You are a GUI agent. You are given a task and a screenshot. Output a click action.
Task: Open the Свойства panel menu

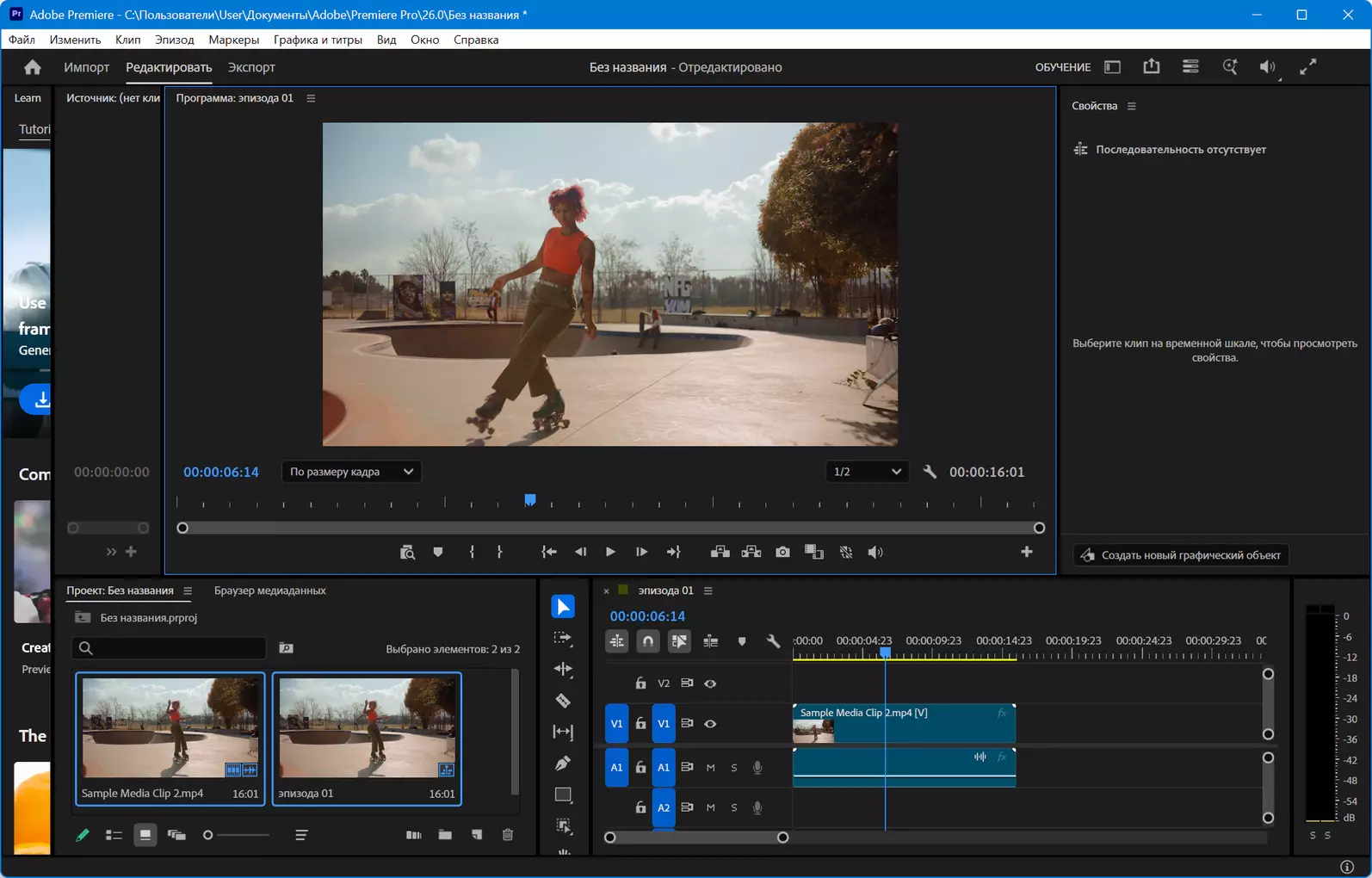(x=1132, y=106)
